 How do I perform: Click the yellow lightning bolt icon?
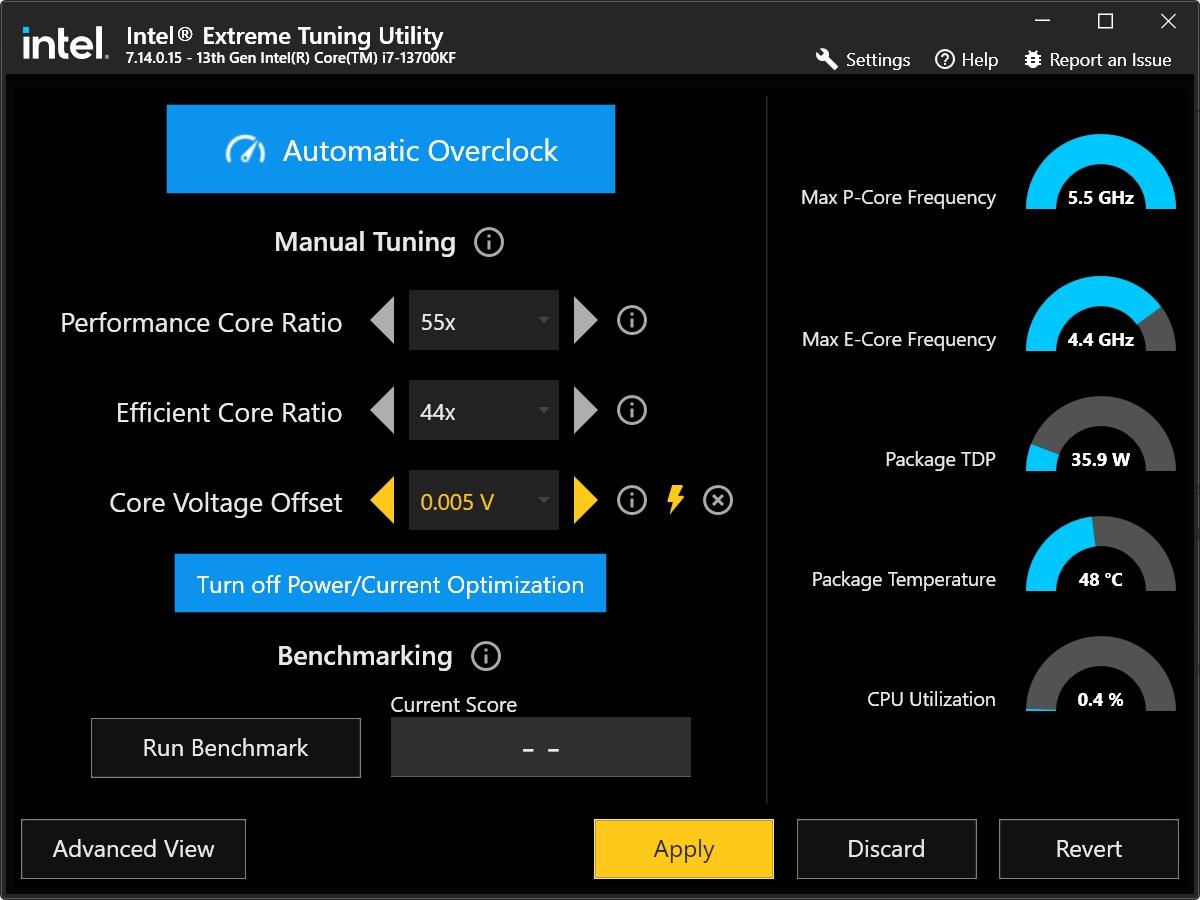click(x=675, y=500)
